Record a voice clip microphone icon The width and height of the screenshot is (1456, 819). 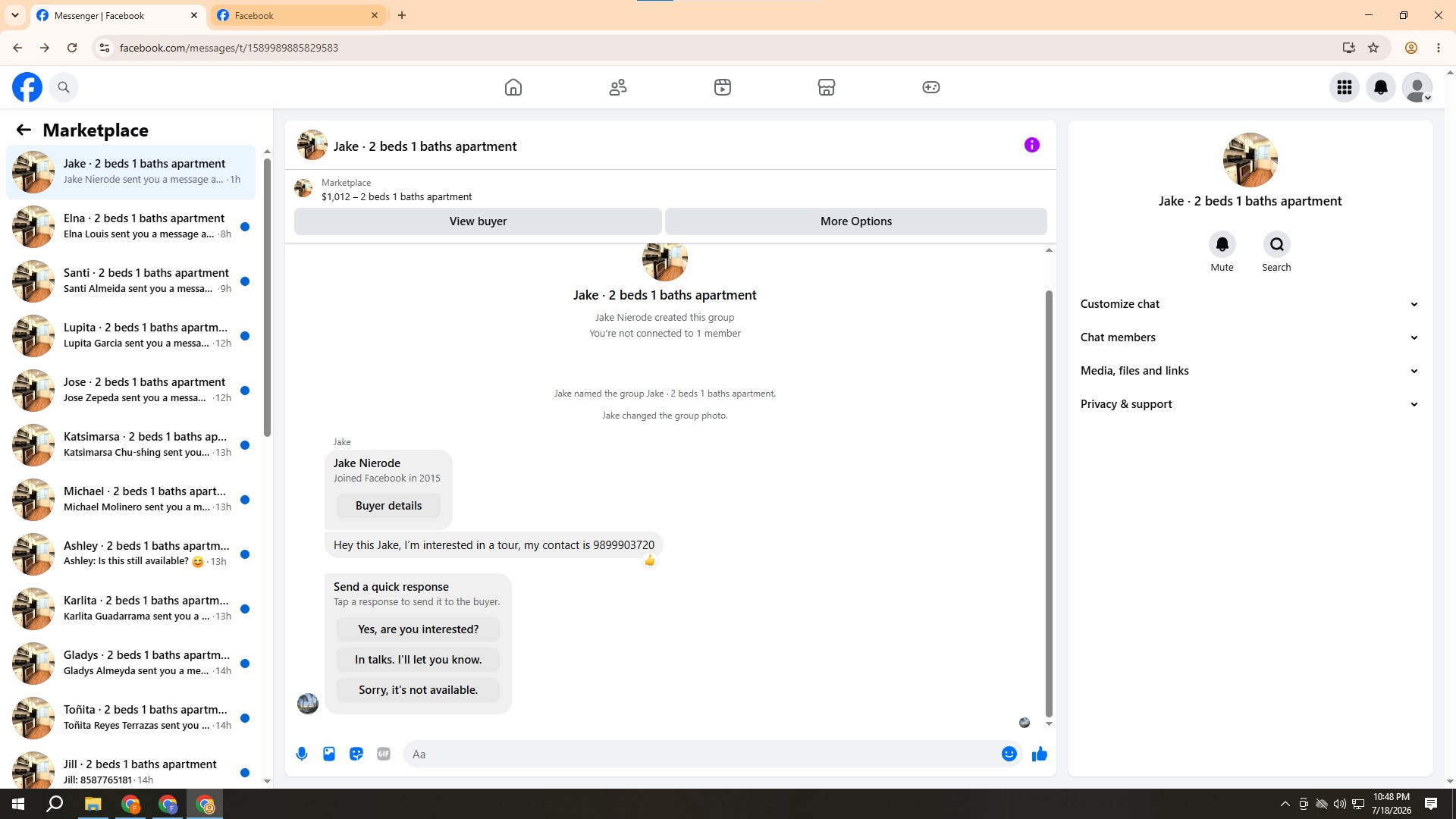pyautogui.click(x=302, y=754)
